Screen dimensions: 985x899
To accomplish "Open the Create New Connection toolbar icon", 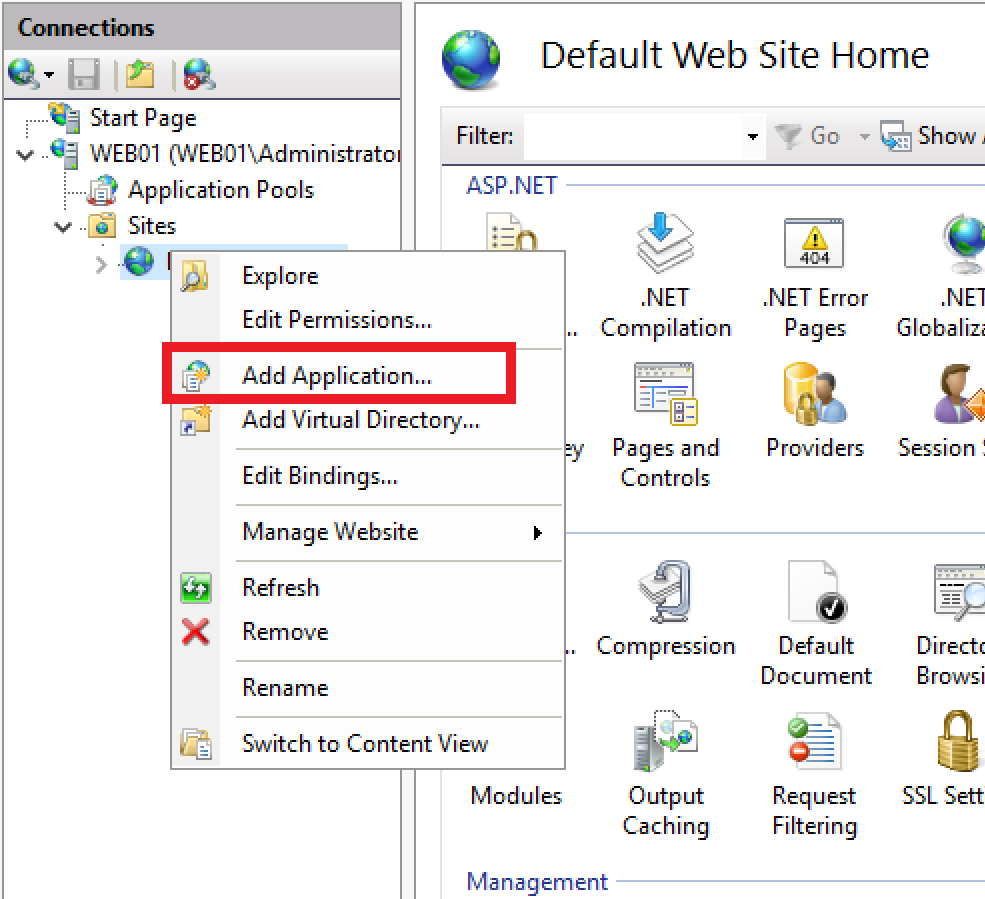I will tap(23, 74).
